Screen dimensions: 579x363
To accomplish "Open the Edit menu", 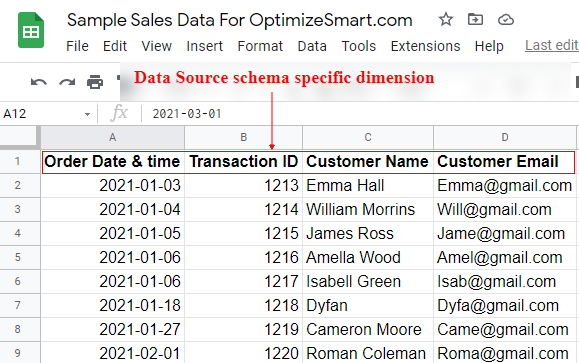I will pyautogui.click(x=115, y=46).
